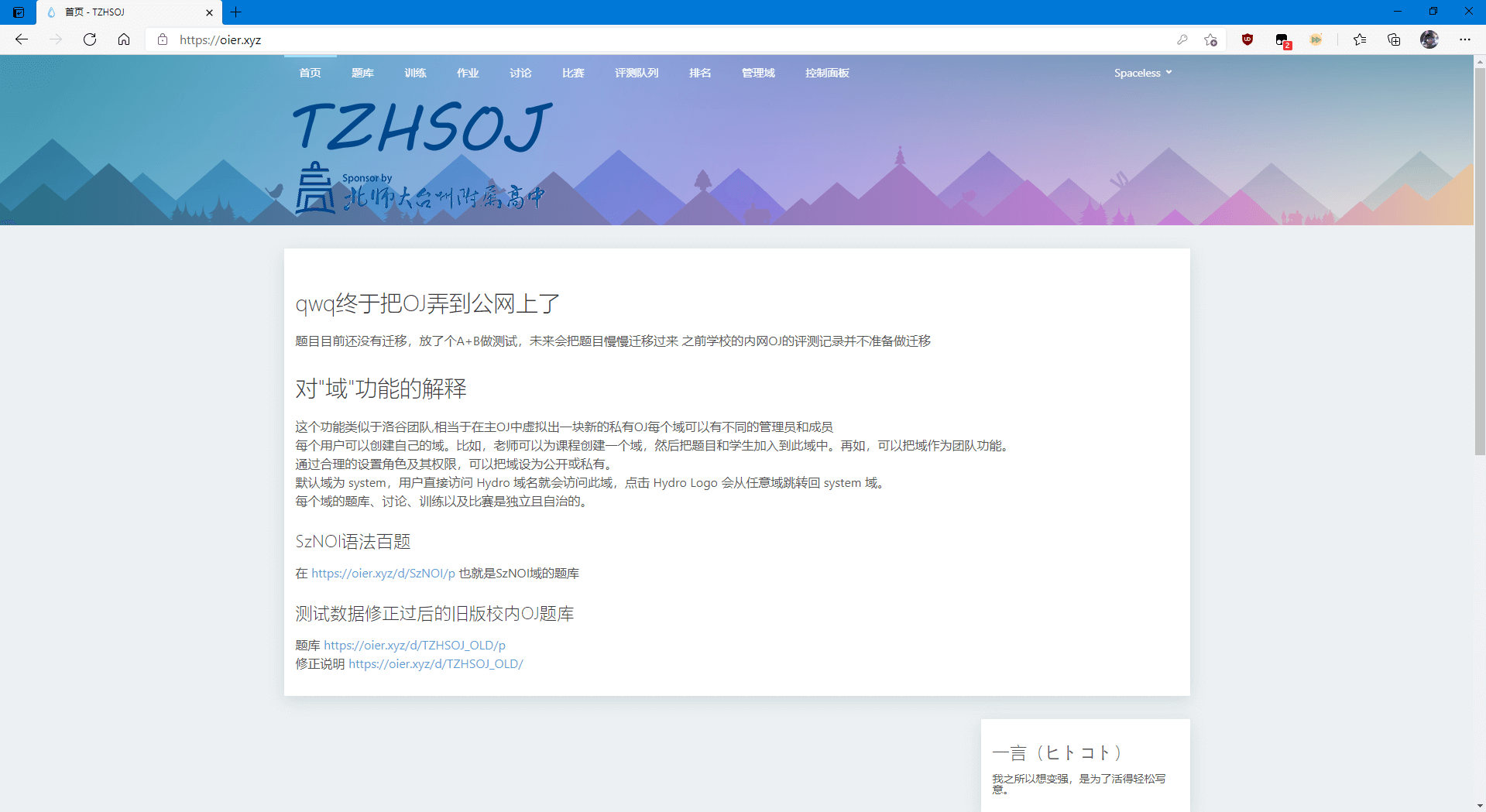The height and width of the screenshot is (812, 1486).
Task: Open the 比赛 navigation item
Action: [x=573, y=73]
